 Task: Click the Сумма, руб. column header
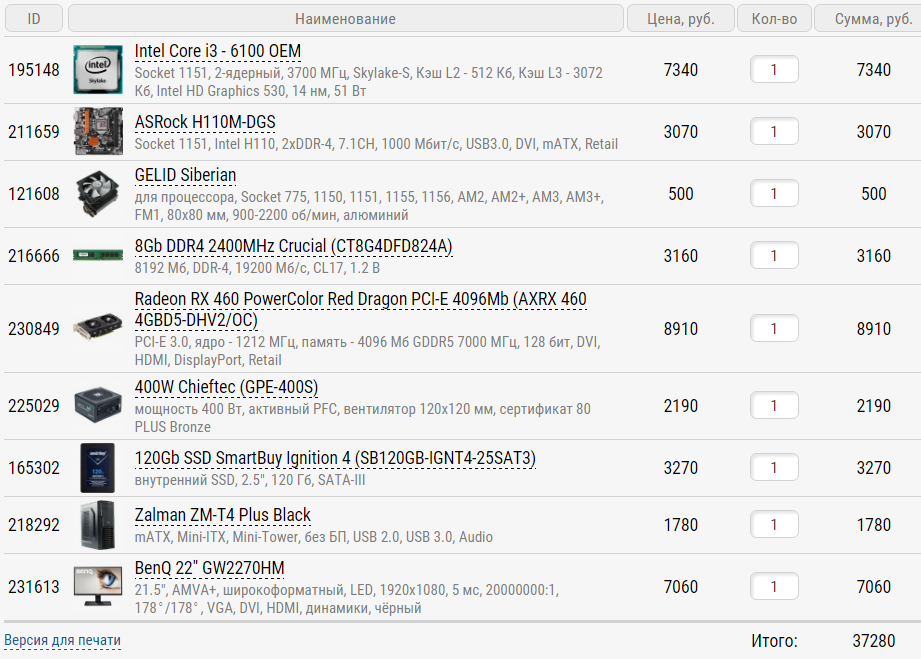point(868,19)
